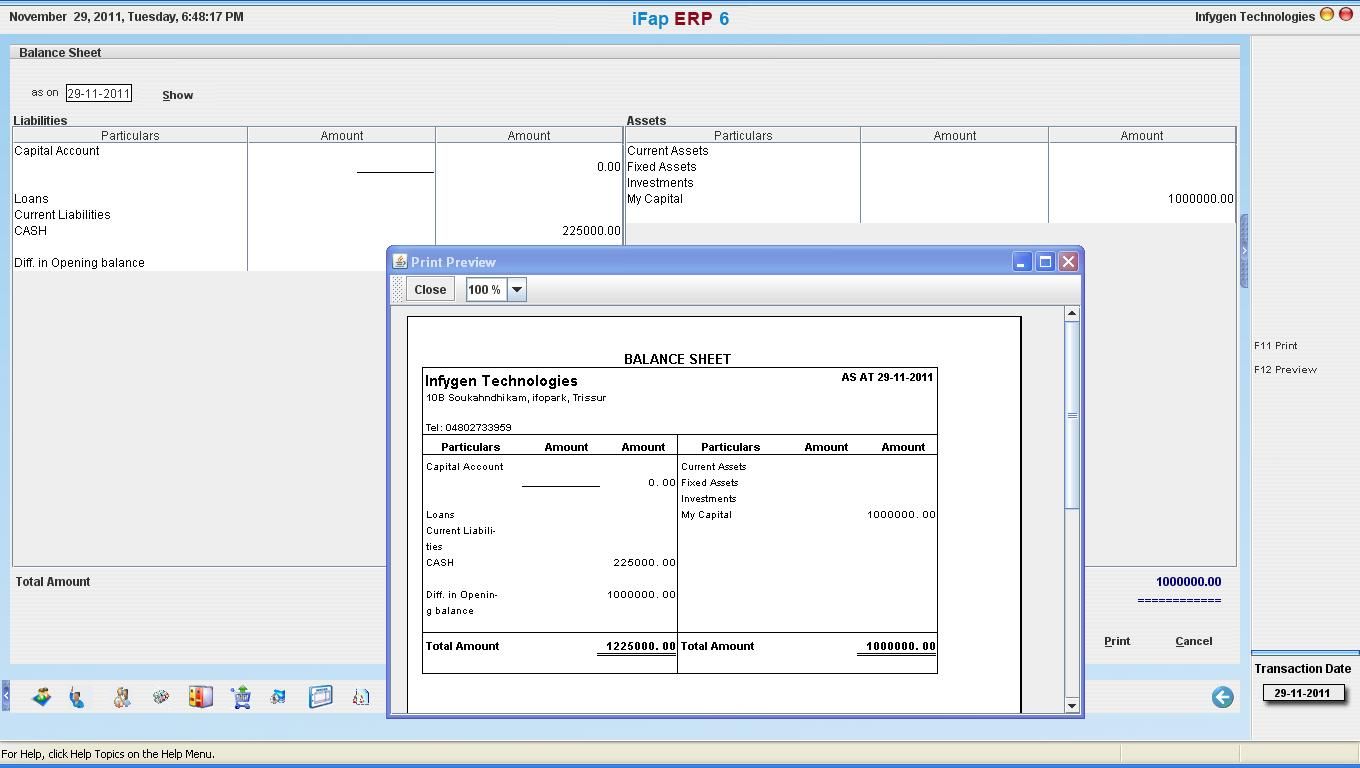Image resolution: width=1360 pixels, height=768 pixels.
Task: Click the blue total 1000000.00 at bottom right
Action: pos(1188,582)
